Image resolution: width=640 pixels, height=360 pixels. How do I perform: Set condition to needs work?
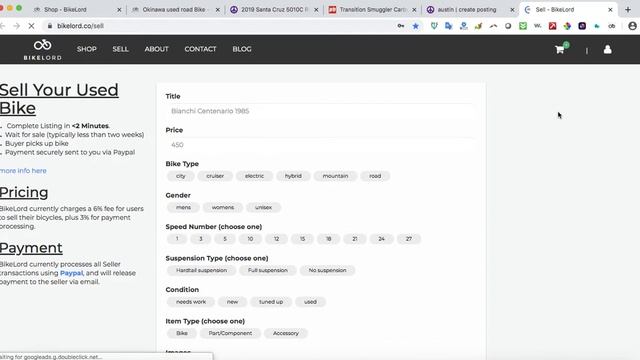191,302
